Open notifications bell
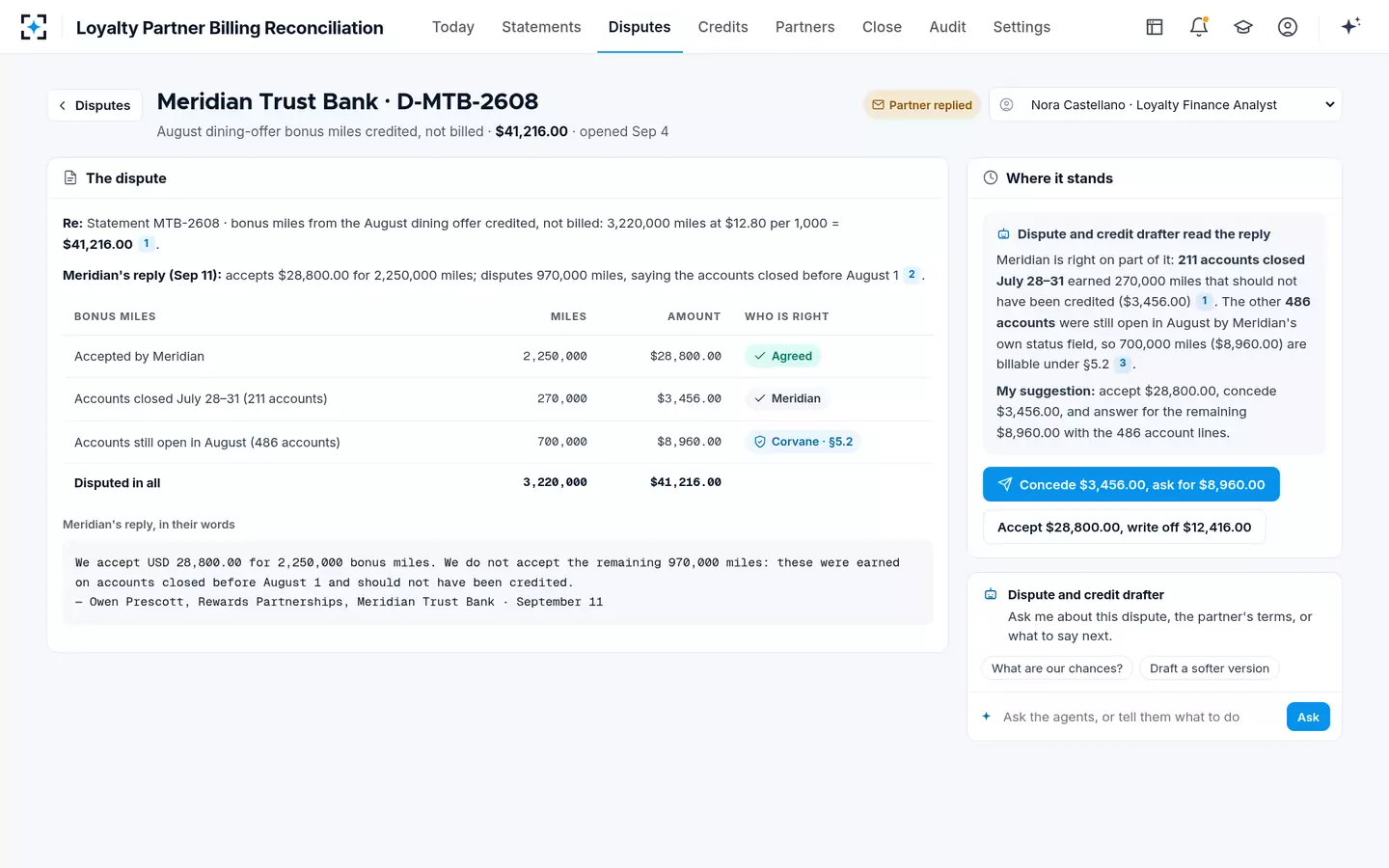1389x868 pixels. tap(1199, 27)
